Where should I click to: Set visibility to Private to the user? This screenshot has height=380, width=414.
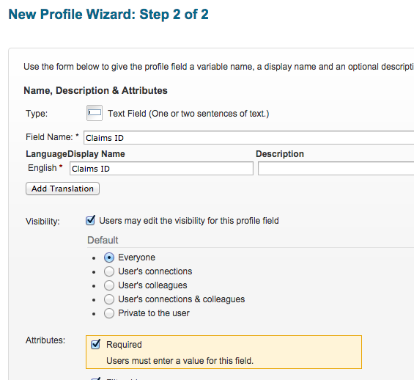click(109, 313)
